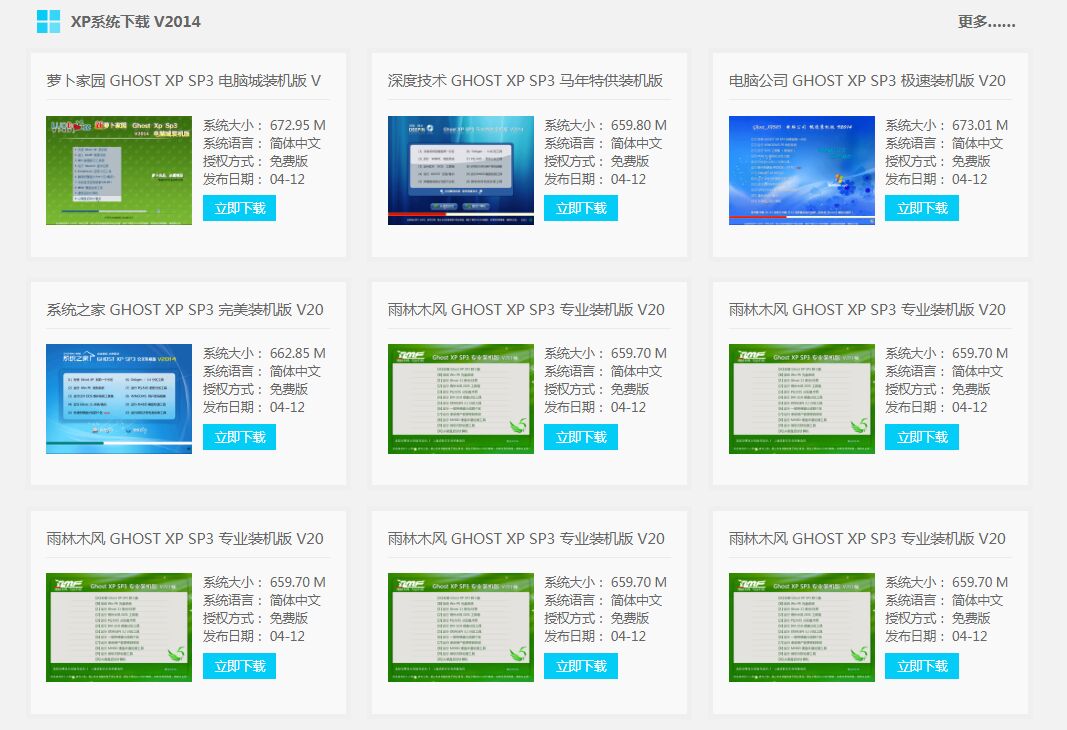View the 系统之家 blue installer thumbnail
This screenshot has height=730, width=1067.
(119, 399)
